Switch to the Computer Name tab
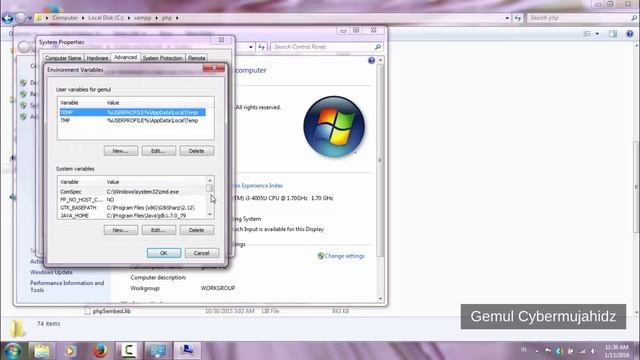The height and width of the screenshot is (360, 640). pyautogui.click(x=63, y=58)
